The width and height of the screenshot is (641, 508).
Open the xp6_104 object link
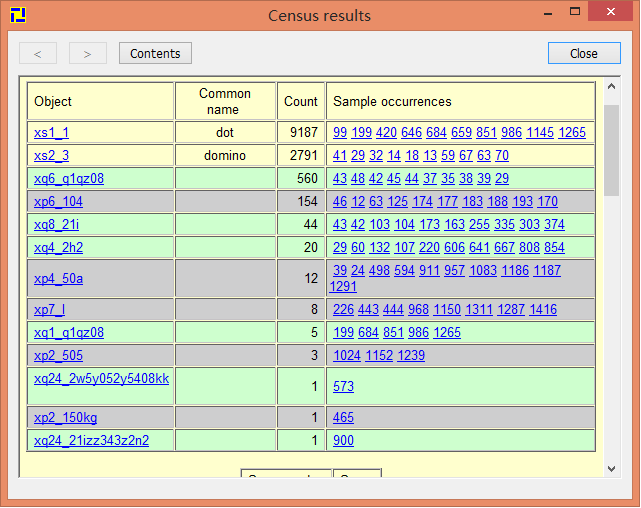tap(58, 201)
